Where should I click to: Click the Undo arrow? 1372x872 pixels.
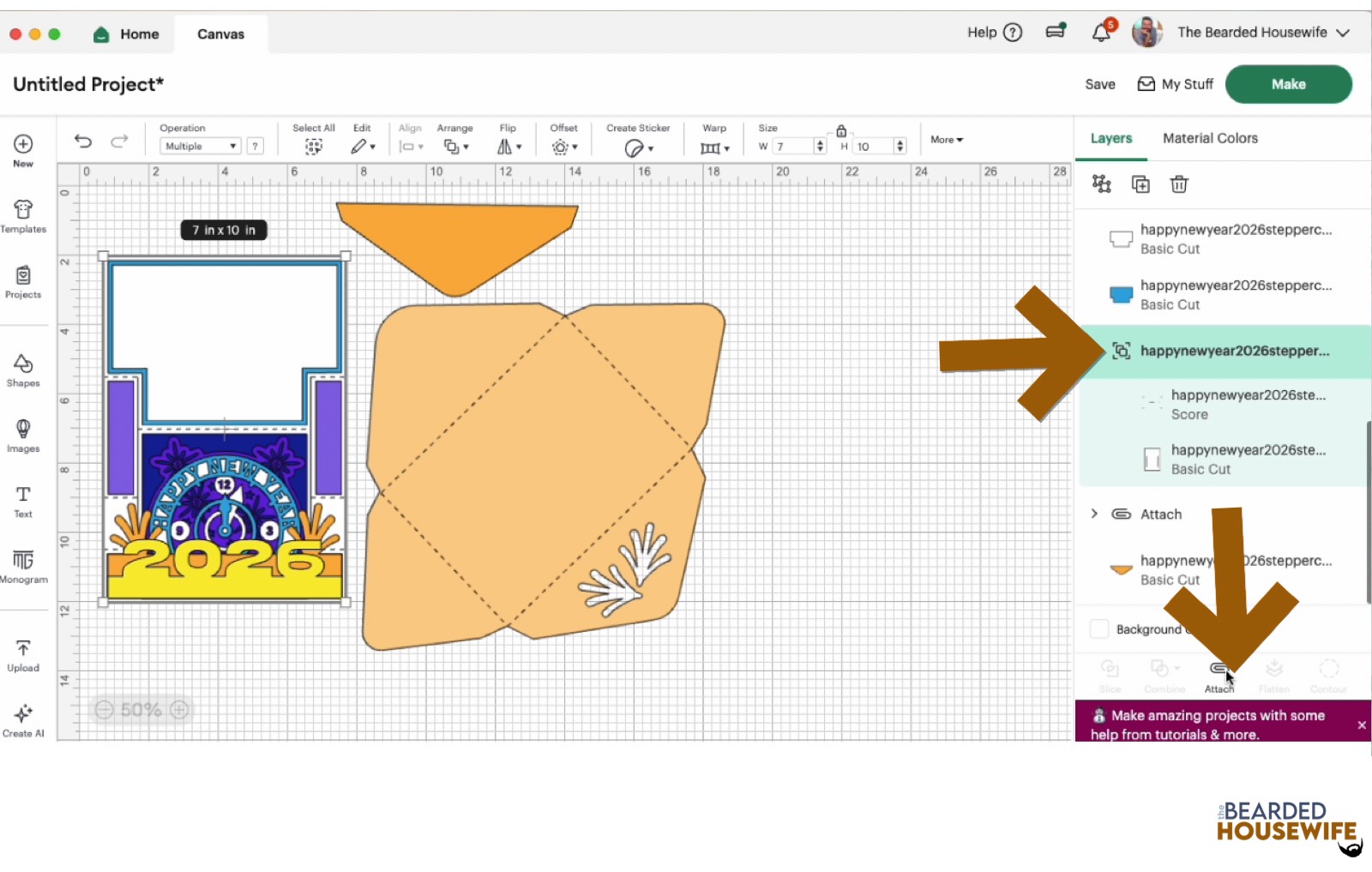(83, 141)
